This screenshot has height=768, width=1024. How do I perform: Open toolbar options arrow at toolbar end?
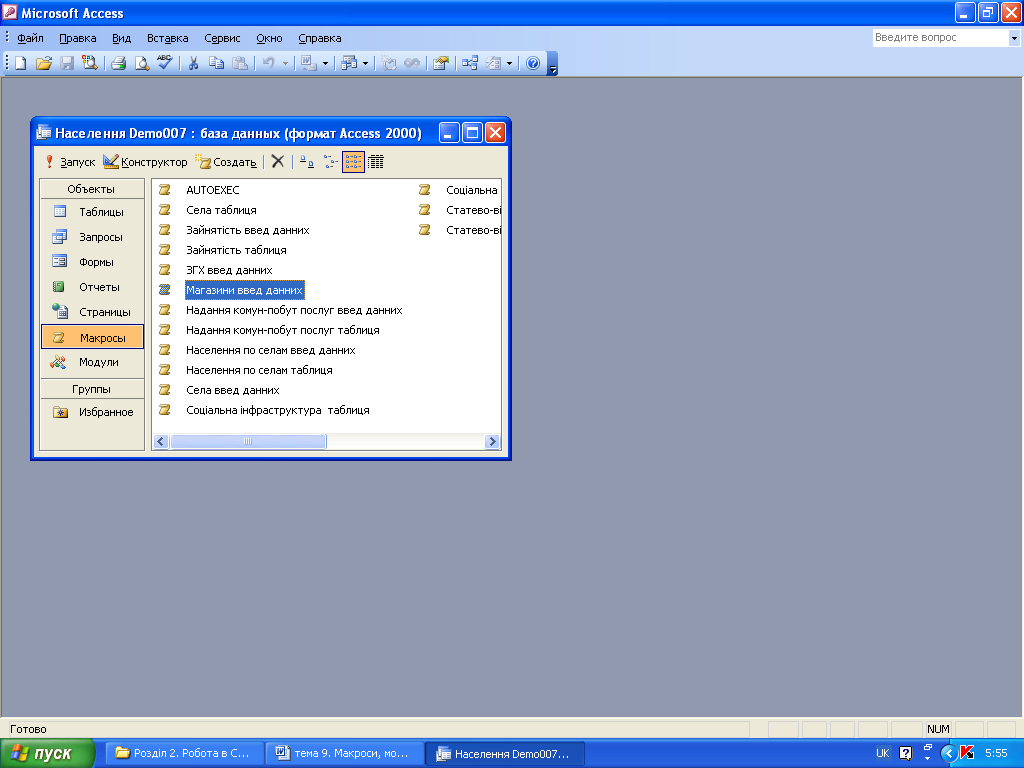[552, 64]
